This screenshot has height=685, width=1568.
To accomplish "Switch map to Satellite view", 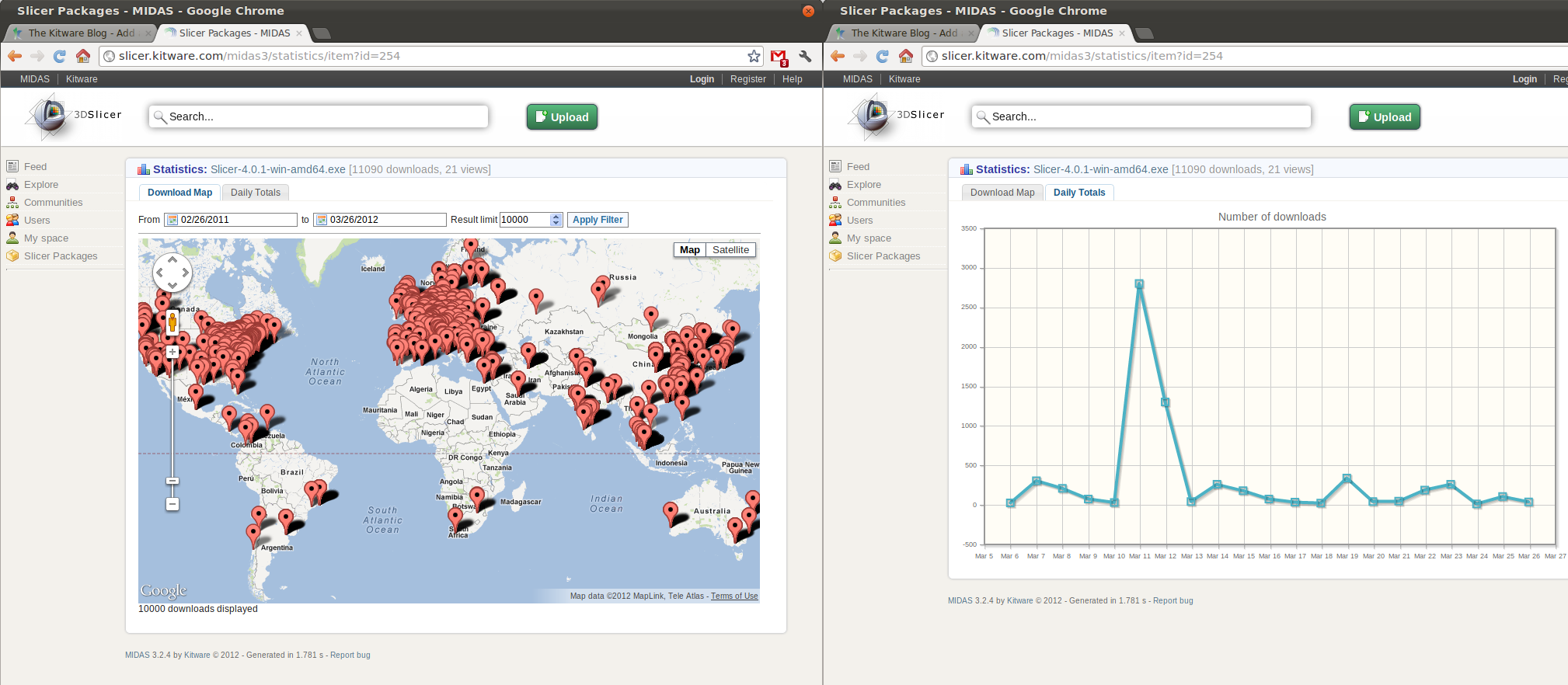I will click(730, 250).
